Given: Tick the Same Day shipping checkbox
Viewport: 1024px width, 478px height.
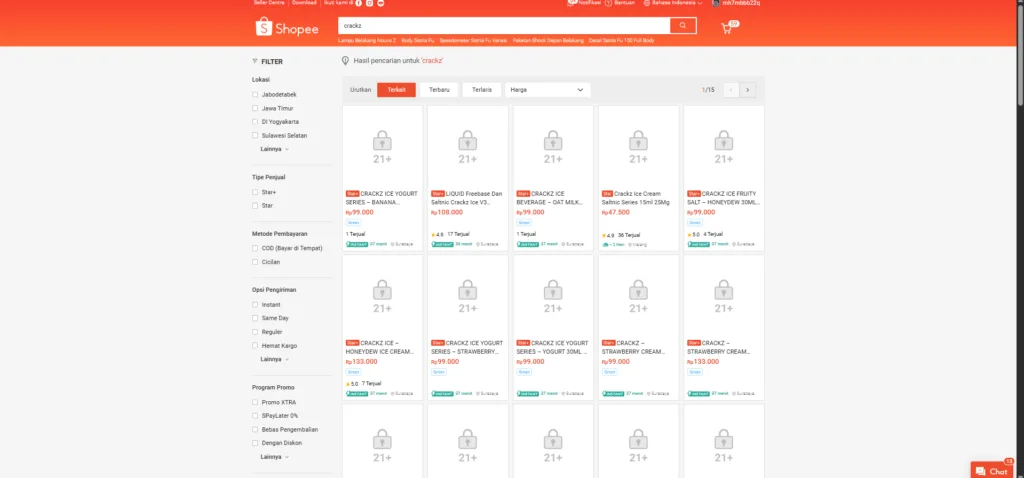Looking at the screenshot, I should 255,318.
